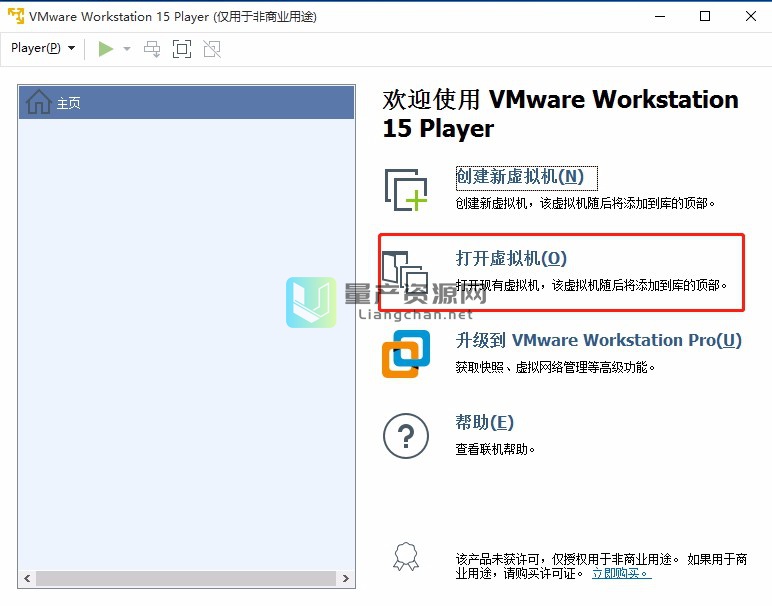Enter full screen mode icon
This screenshot has height=606, width=772.
tap(182, 49)
